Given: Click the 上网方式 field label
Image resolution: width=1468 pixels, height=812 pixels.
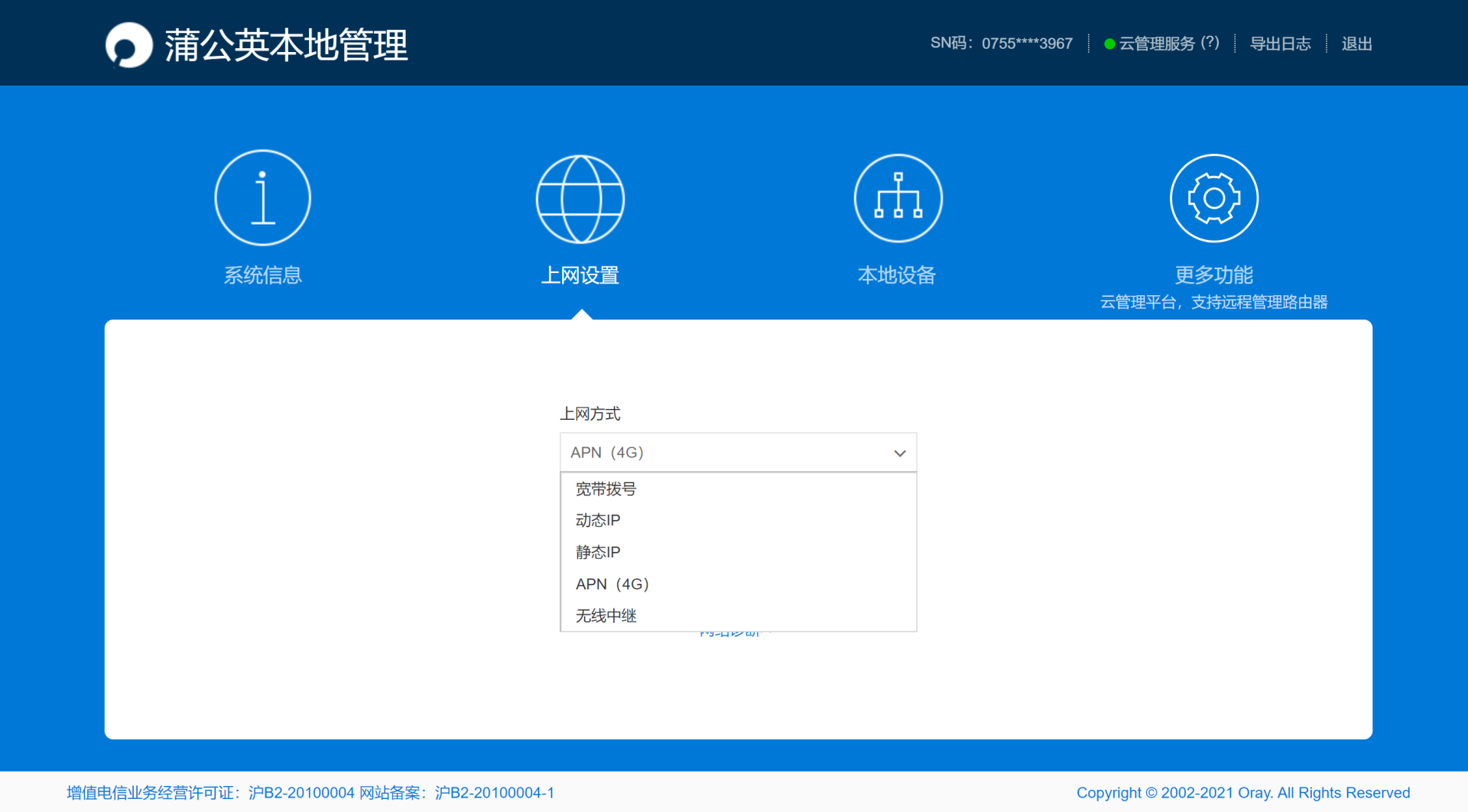Looking at the screenshot, I should 589,414.
